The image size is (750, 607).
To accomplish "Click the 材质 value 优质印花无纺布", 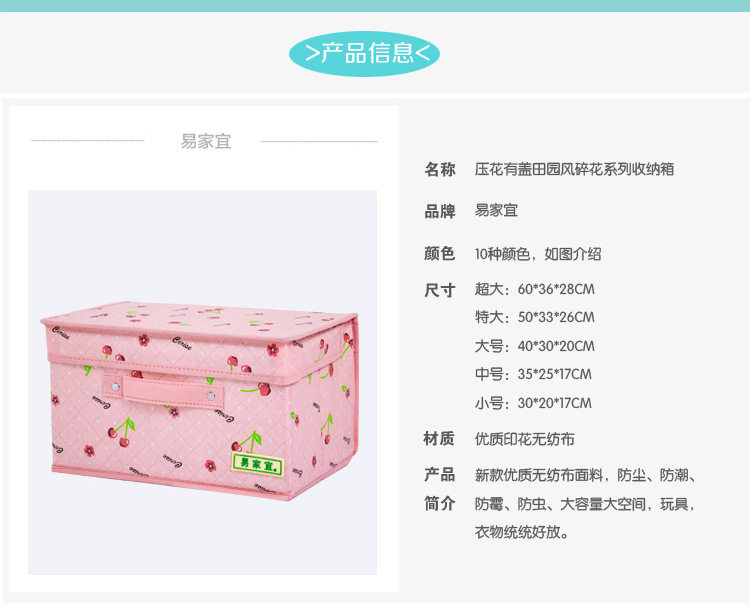I will pyautogui.click(x=524, y=439).
